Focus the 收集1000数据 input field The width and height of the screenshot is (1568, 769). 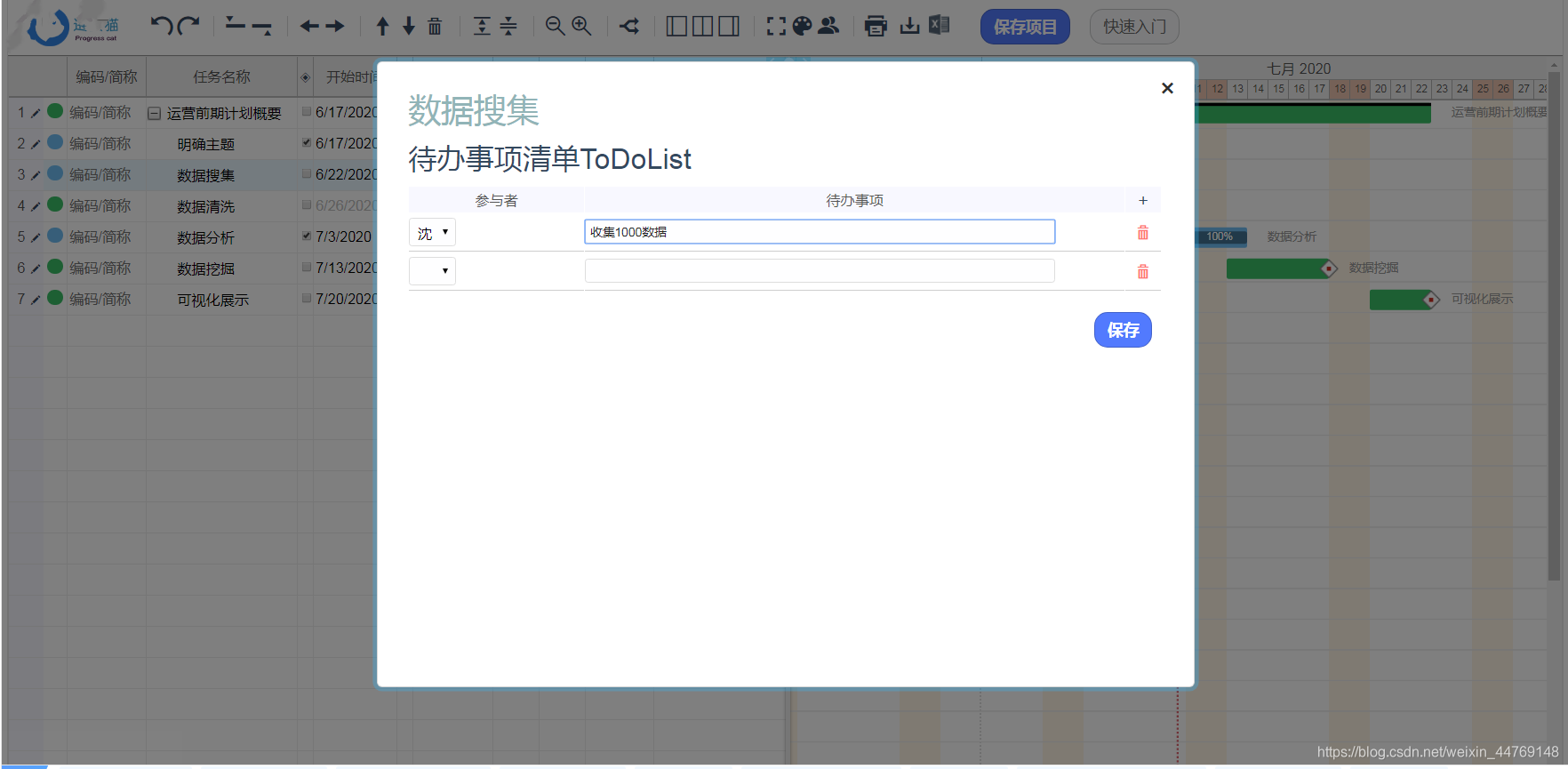coord(820,232)
